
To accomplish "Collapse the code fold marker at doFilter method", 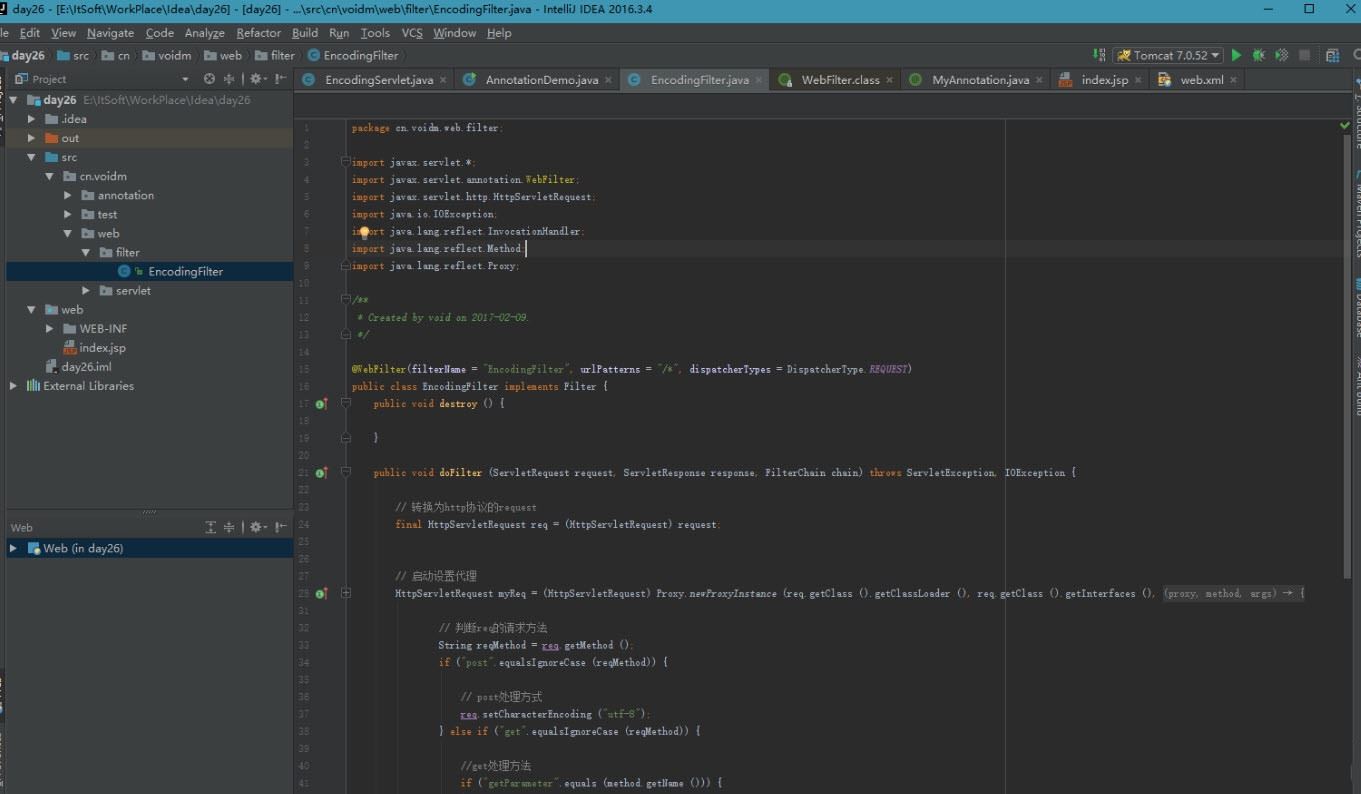I will (344, 472).
